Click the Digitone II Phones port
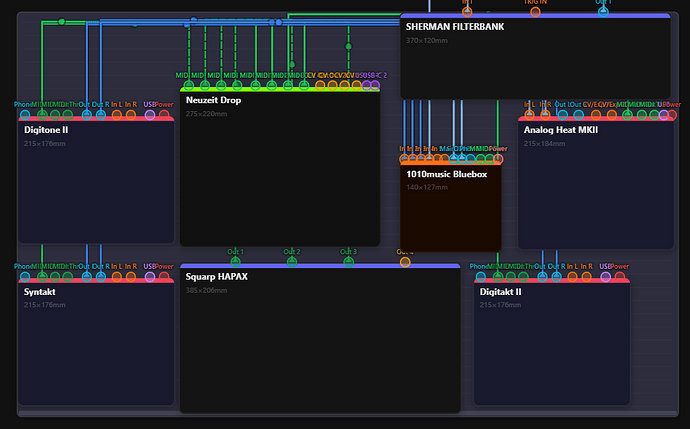Screen dimensions: 690x429 click(x=25, y=115)
